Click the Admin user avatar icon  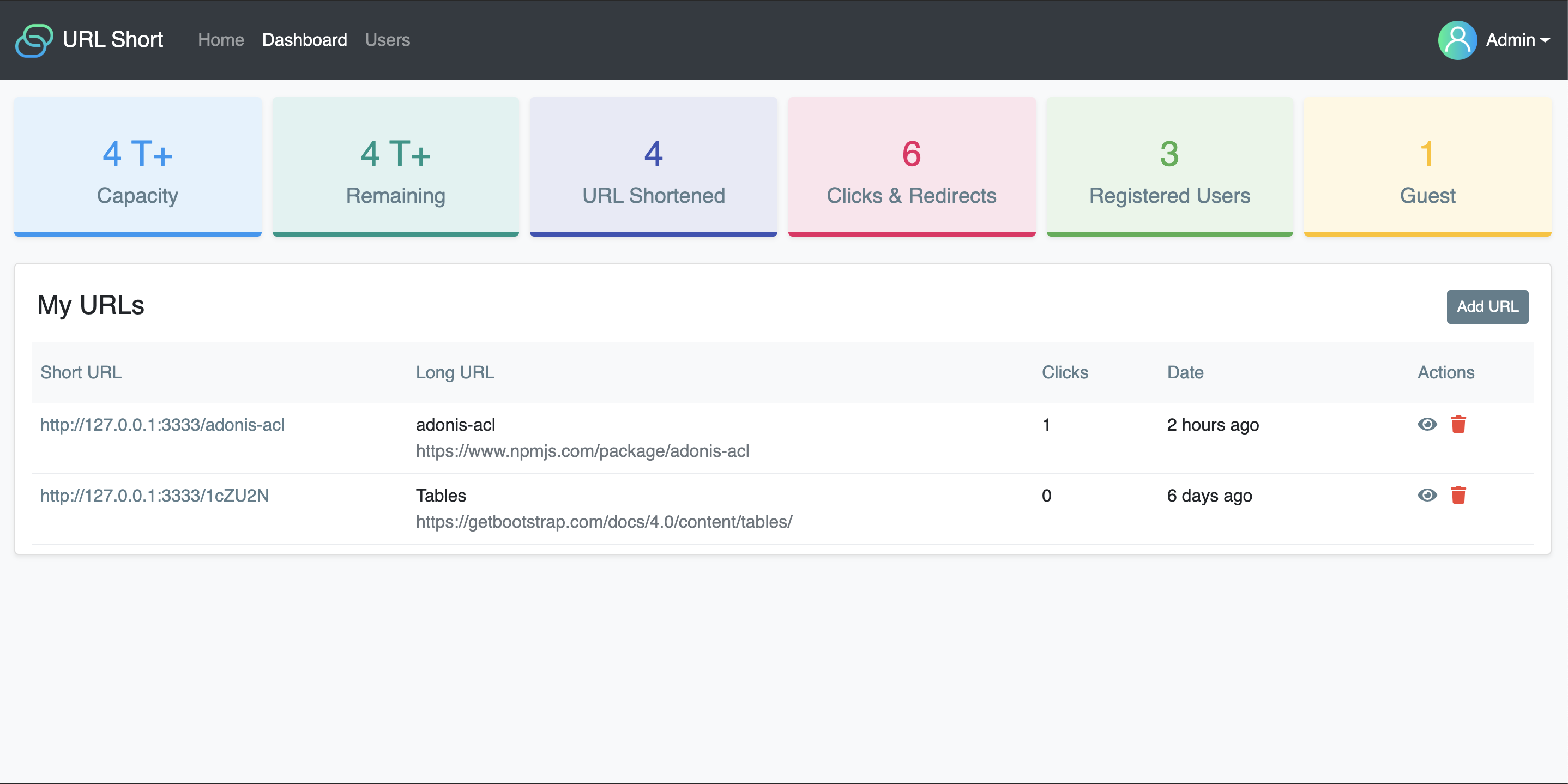1457,40
